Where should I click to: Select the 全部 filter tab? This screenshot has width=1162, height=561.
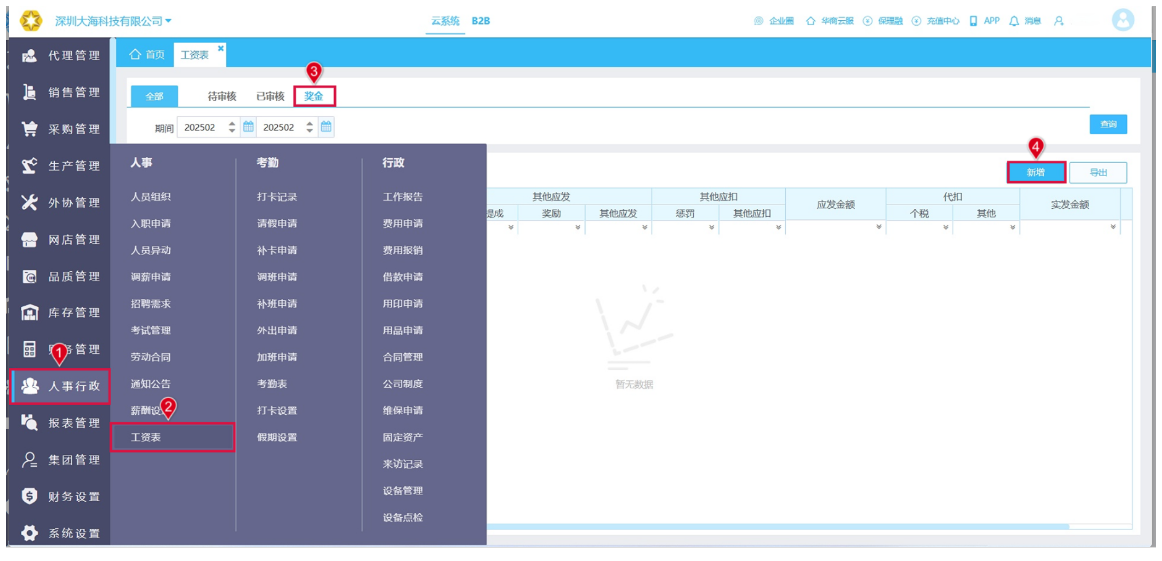pyautogui.click(x=154, y=96)
